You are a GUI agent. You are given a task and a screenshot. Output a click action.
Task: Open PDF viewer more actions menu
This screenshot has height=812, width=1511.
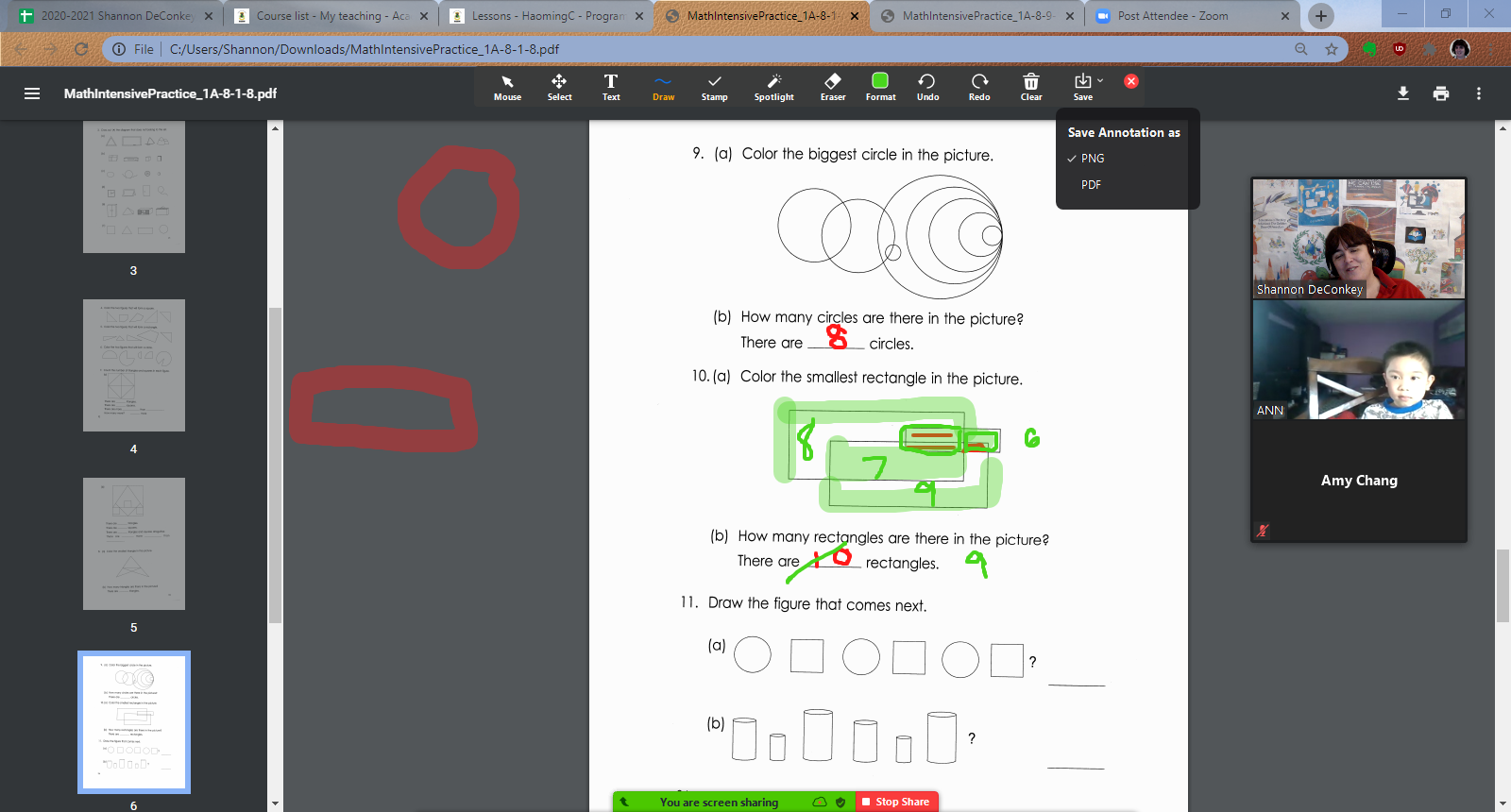coord(1479,93)
